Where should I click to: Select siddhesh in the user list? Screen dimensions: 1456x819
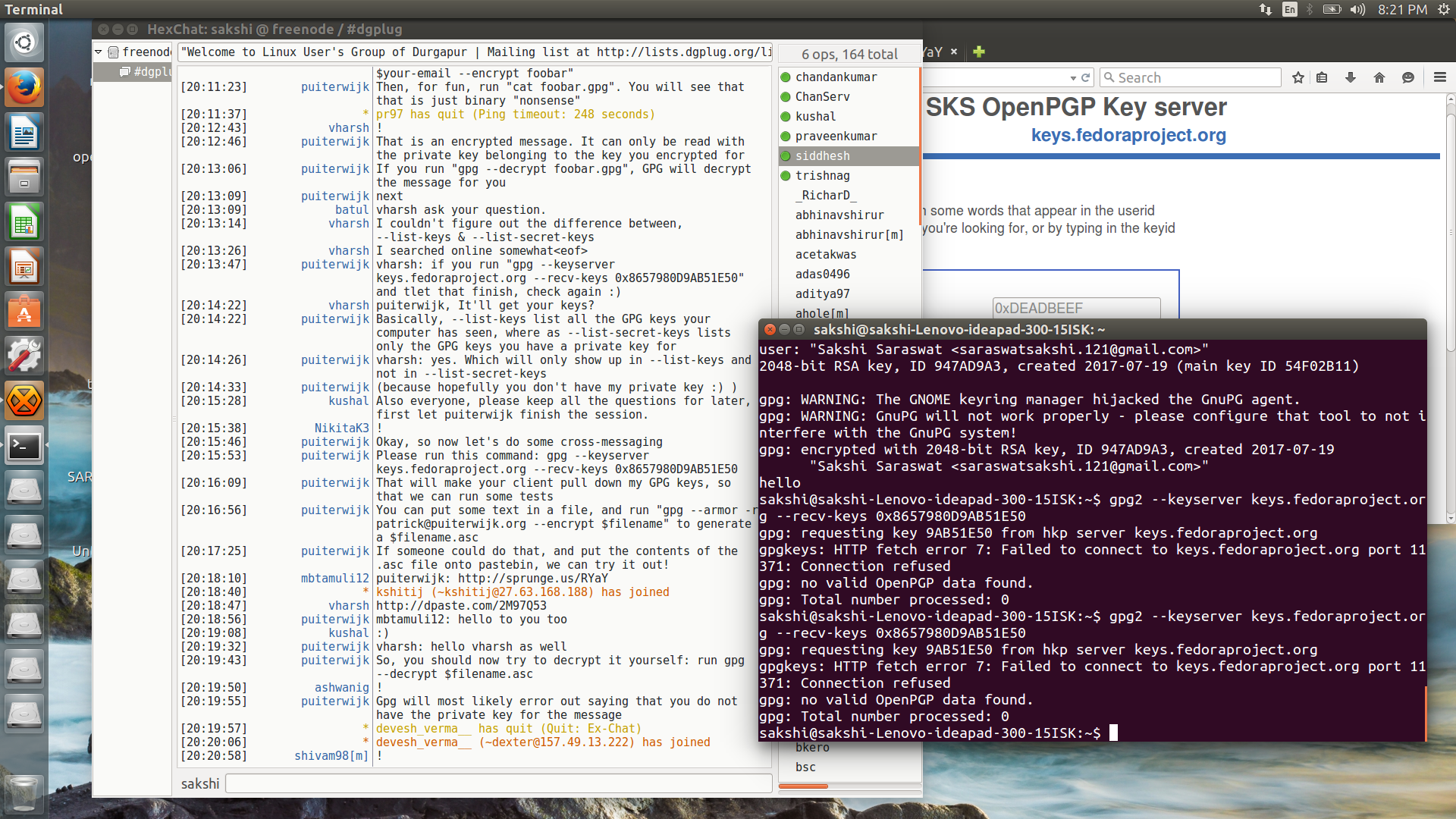[x=849, y=155]
